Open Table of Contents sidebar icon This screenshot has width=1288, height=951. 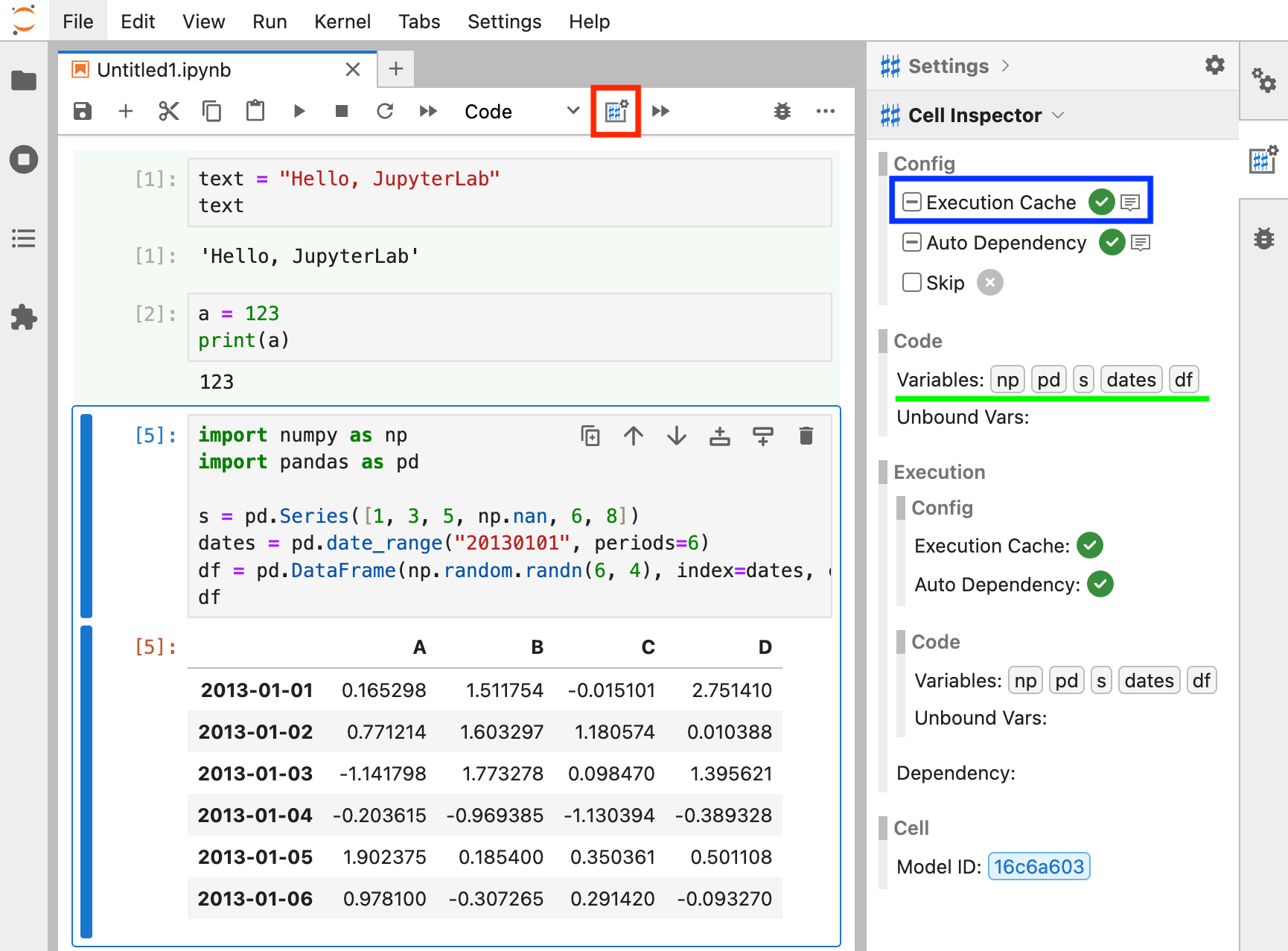24,238
